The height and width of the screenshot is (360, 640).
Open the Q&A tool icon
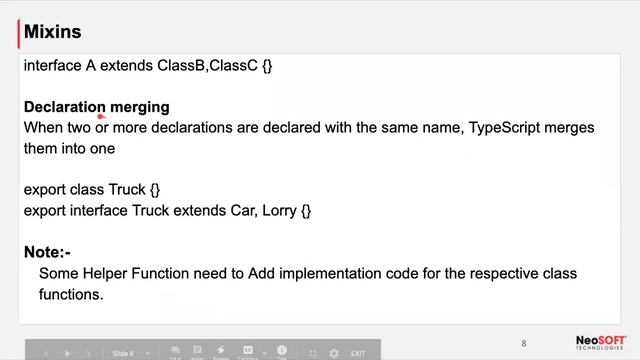(x=175, y=352)
